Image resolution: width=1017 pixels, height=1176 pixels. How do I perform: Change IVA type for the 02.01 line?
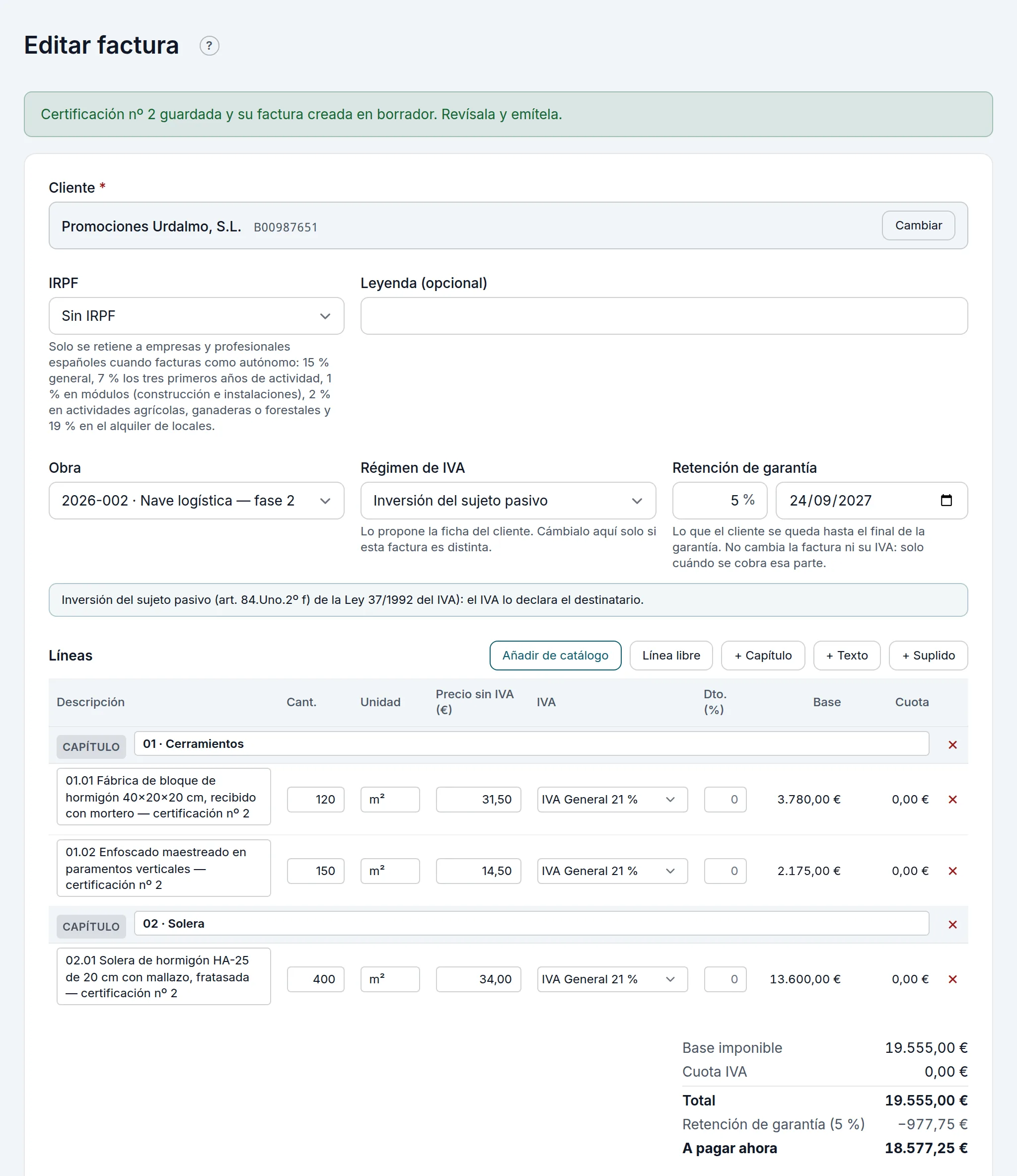[612, 979]
